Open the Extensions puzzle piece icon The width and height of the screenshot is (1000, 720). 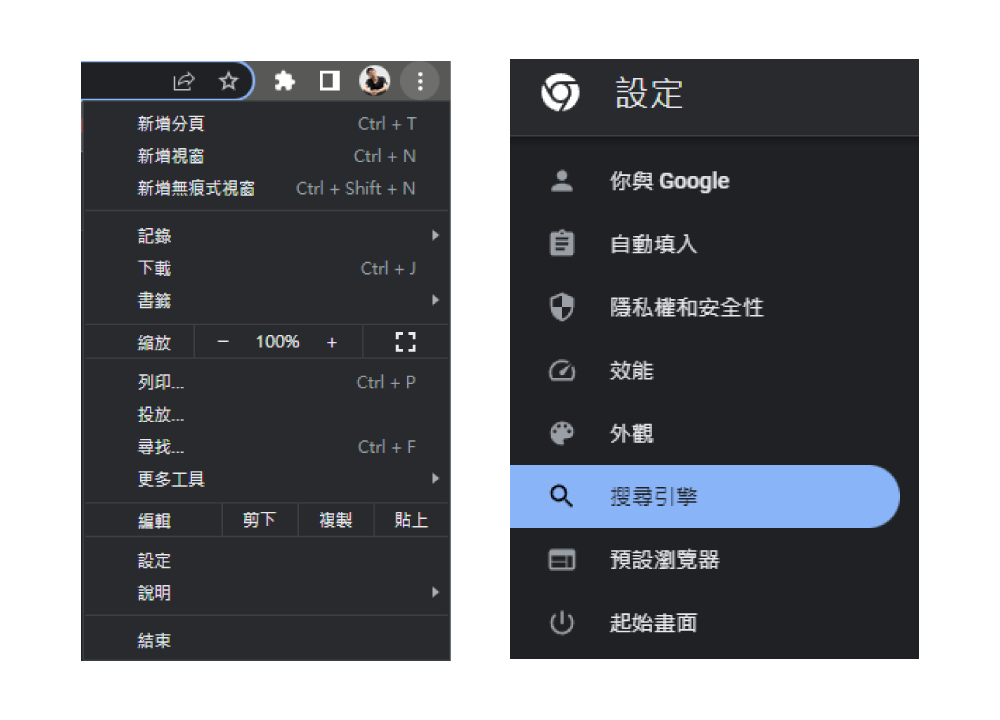(285, 82)
